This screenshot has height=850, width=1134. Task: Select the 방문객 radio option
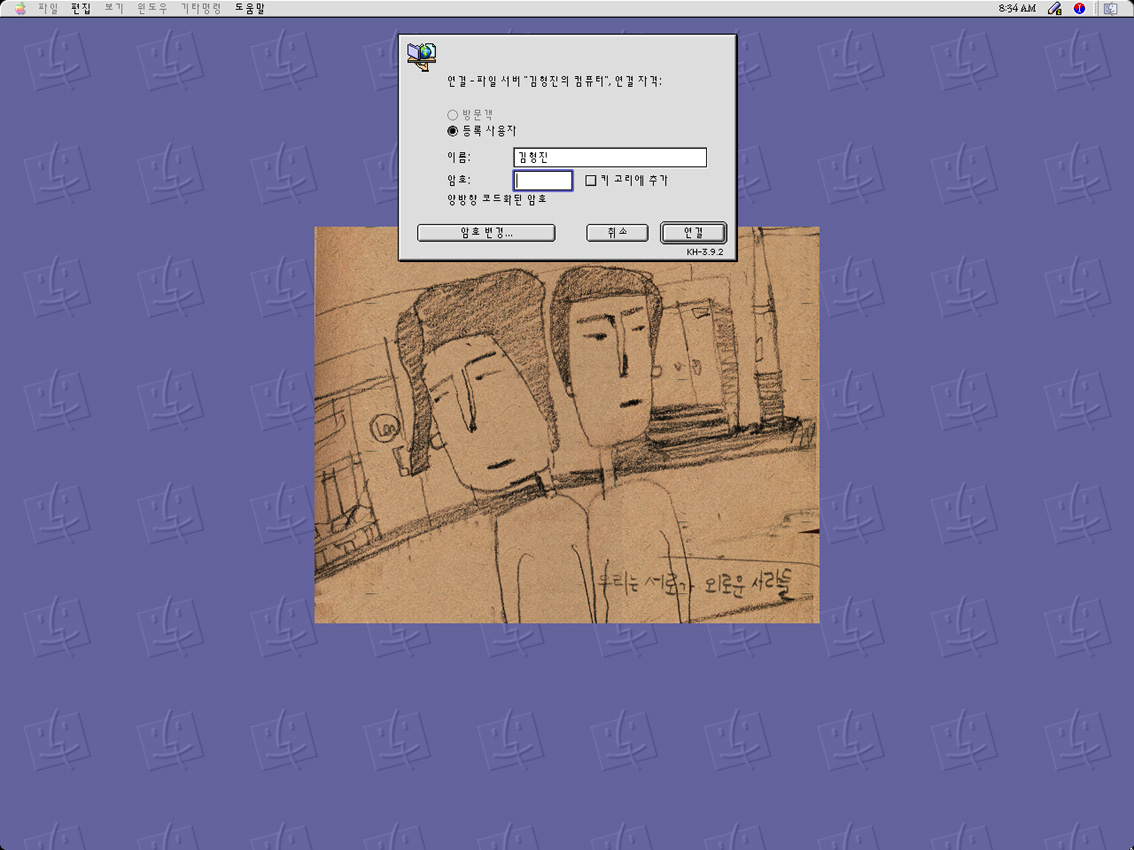pyautogui.click(x=453, y=115)
